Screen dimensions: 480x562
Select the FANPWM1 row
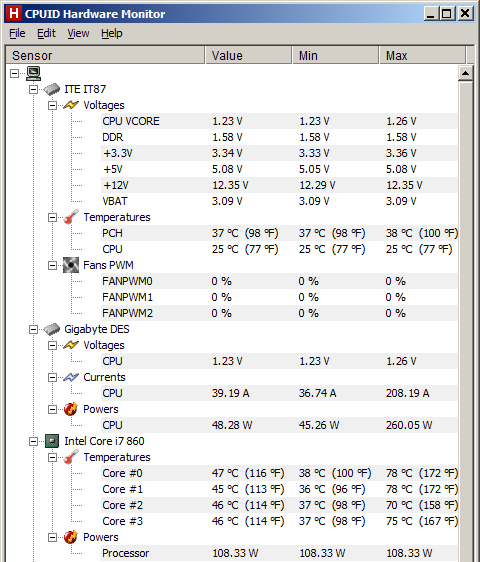pyautogui.click(x=279, y=297)
